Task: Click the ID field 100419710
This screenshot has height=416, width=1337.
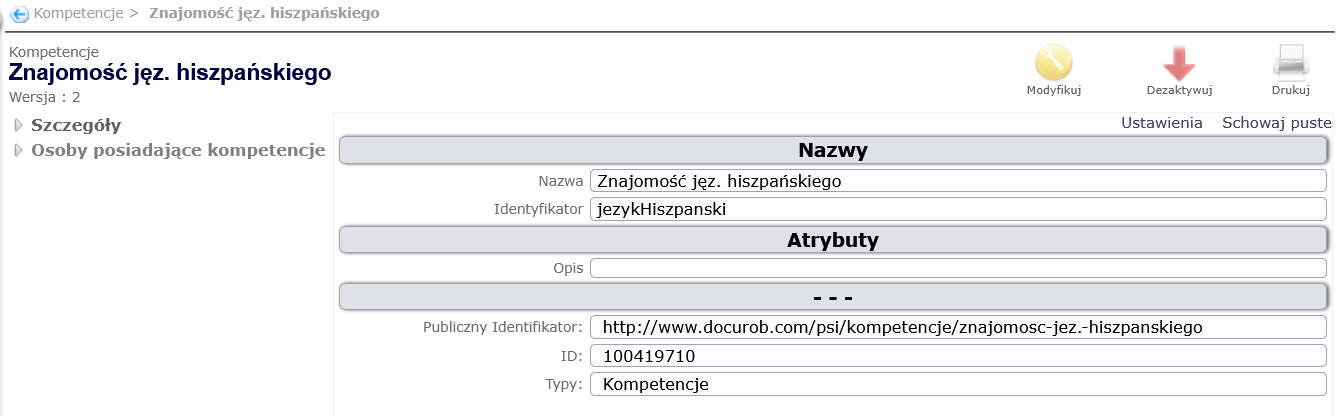Action: coord(957,356)
